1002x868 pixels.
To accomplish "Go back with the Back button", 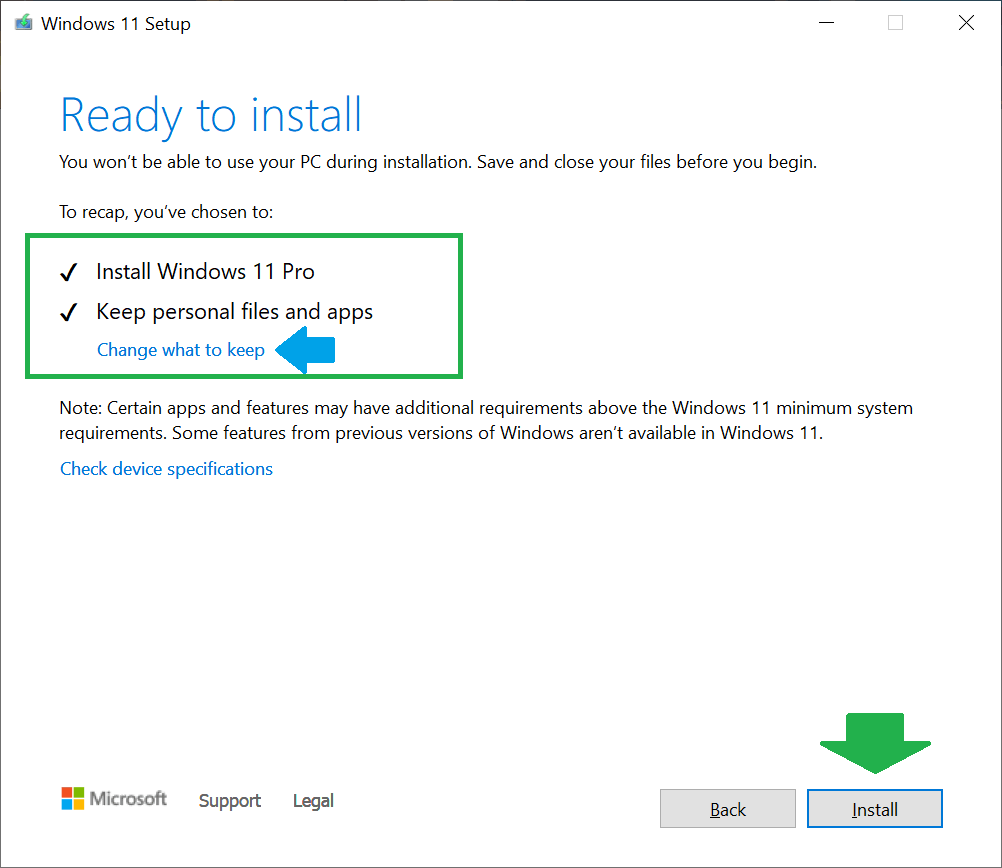I will [728, 809].
